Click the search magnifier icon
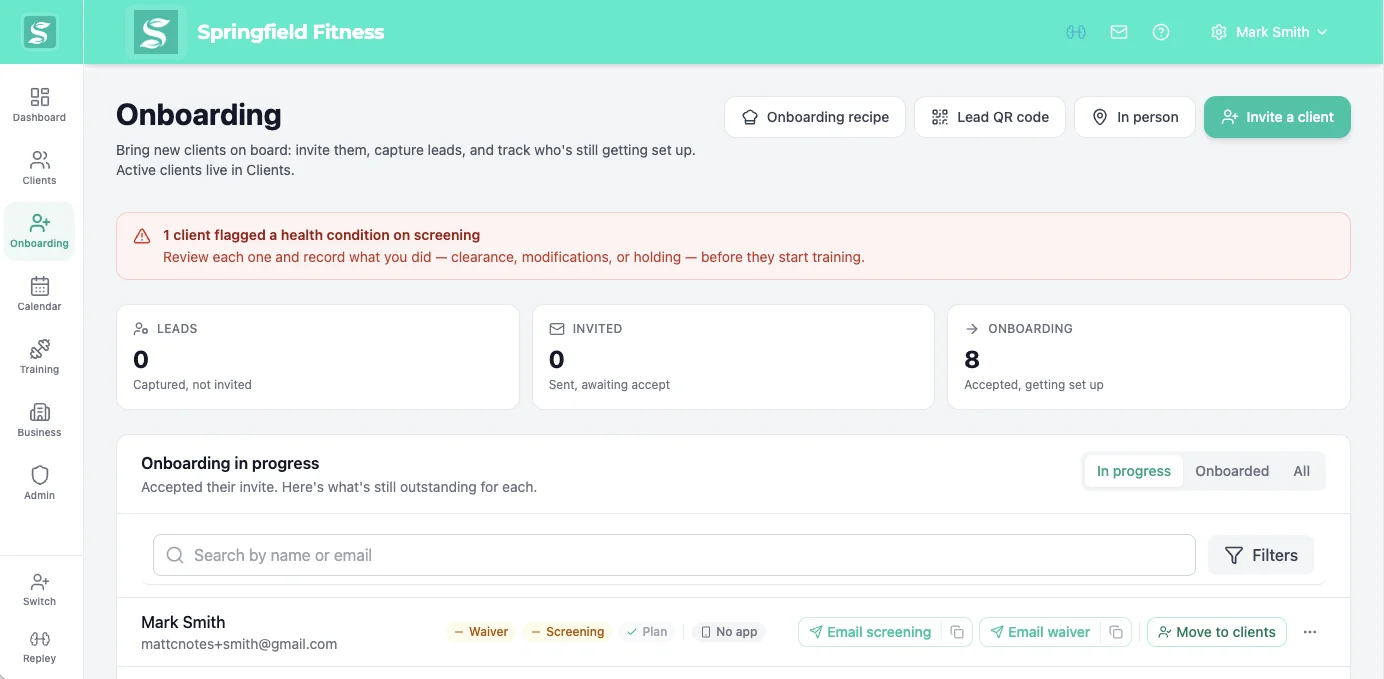This screenshot has height=679, width=1384. tap(175, 555)
